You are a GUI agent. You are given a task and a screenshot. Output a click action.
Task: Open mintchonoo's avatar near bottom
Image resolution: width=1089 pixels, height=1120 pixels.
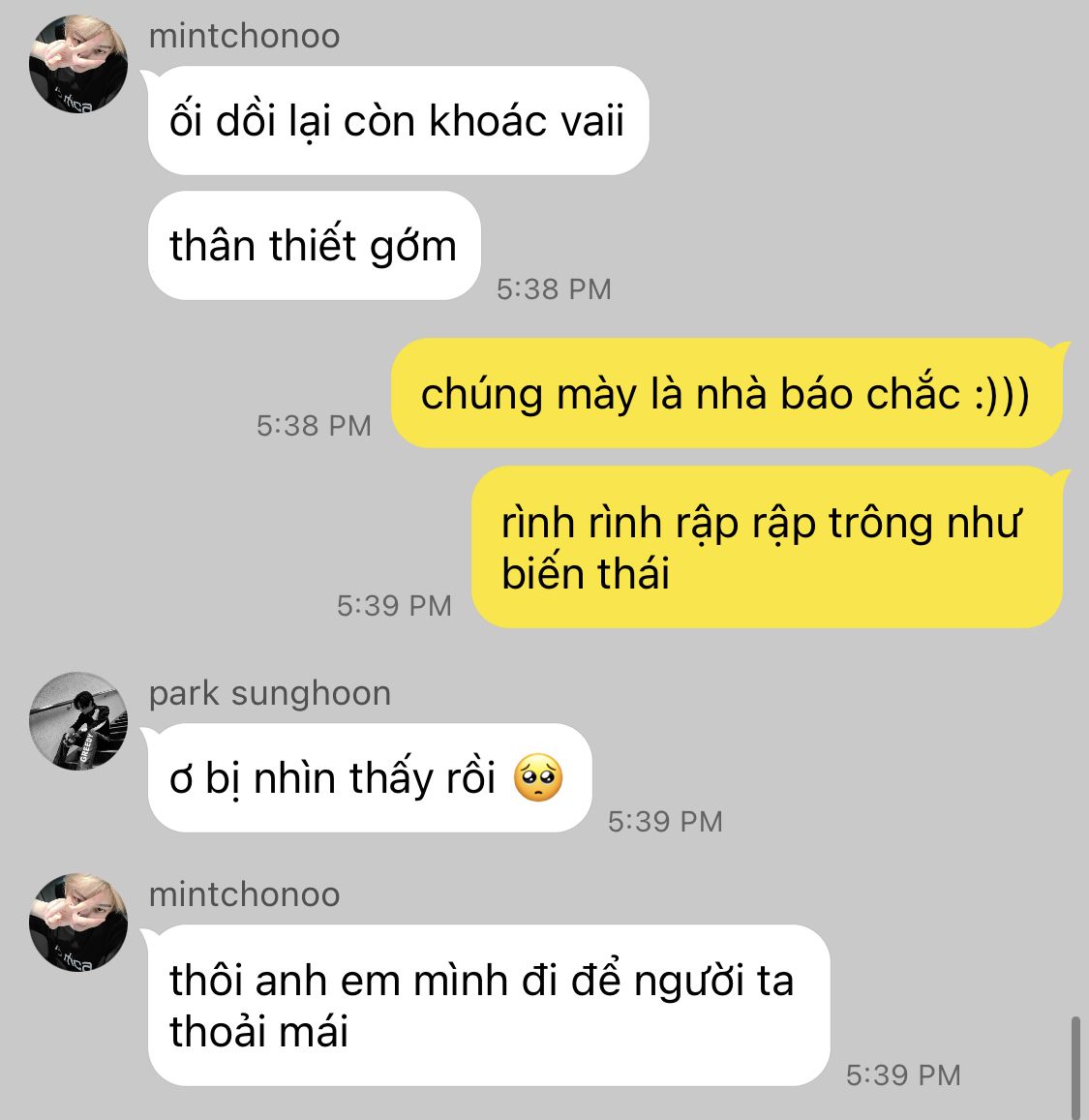pyautogui.click(x=78, y=923)
